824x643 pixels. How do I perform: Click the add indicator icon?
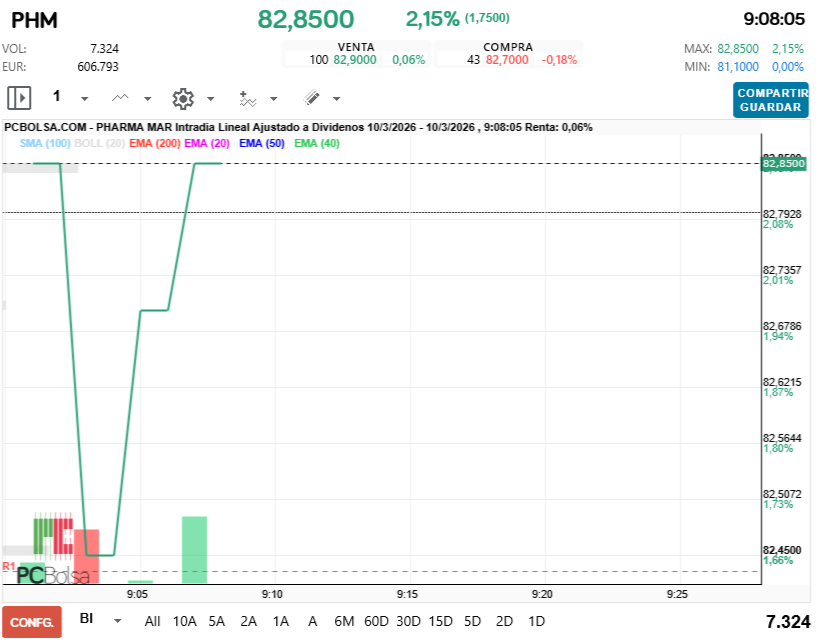248,97
